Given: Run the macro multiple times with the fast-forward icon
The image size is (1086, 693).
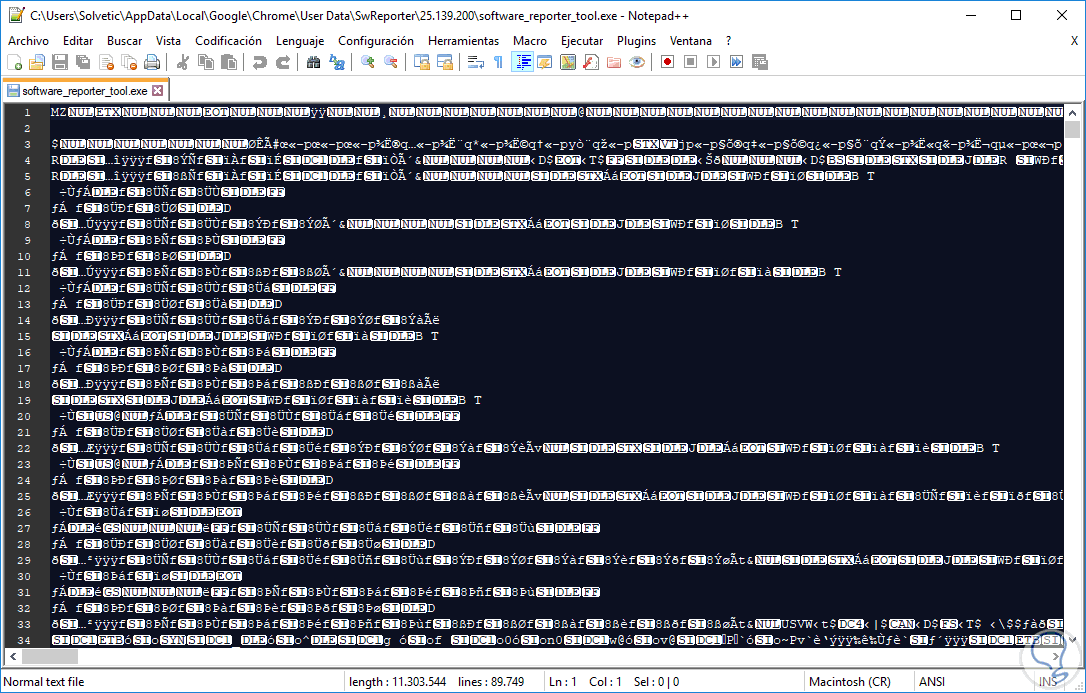Looking at the screenshot, I should coord(737,62).
